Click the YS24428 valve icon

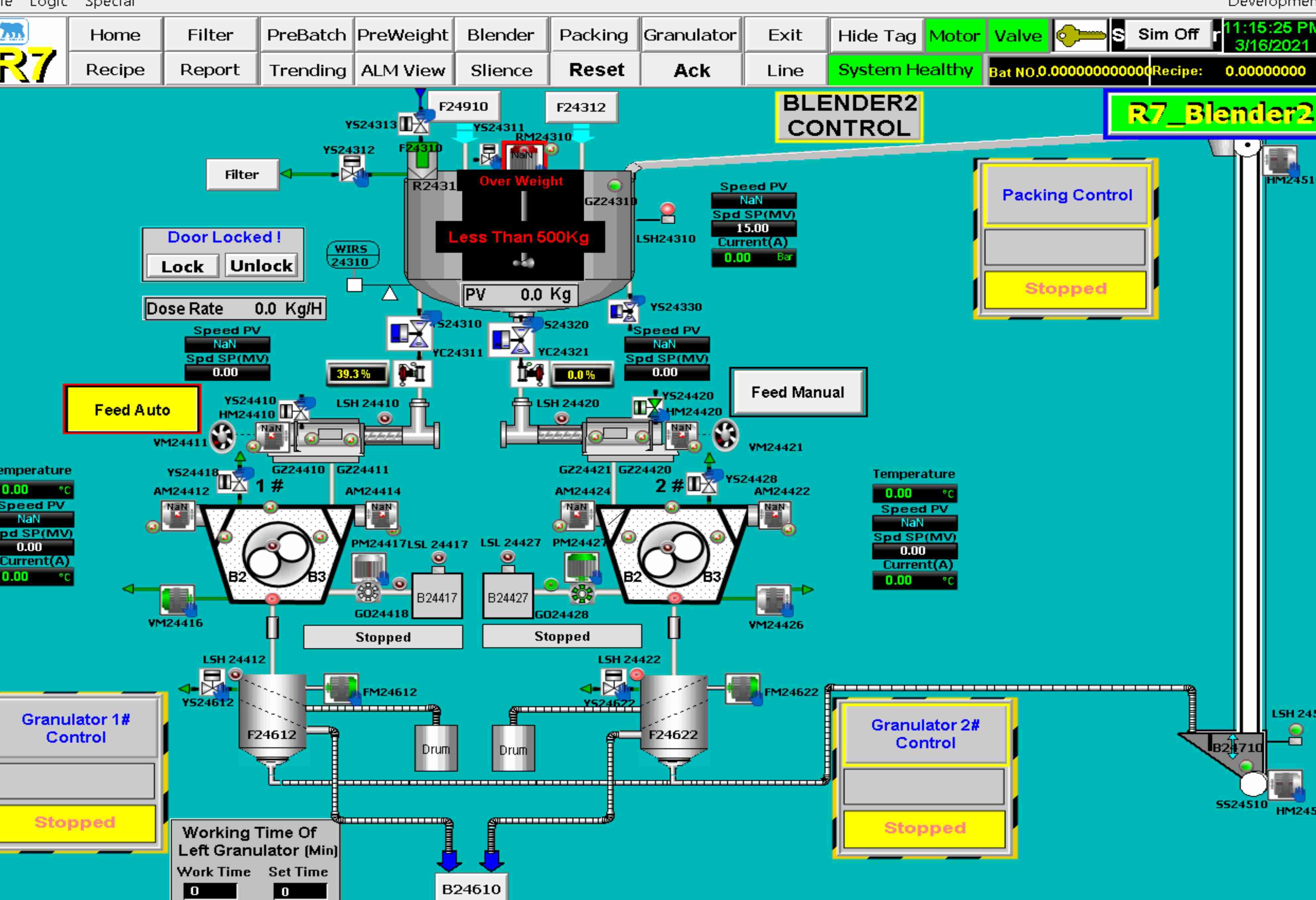[x=702, y=484]
